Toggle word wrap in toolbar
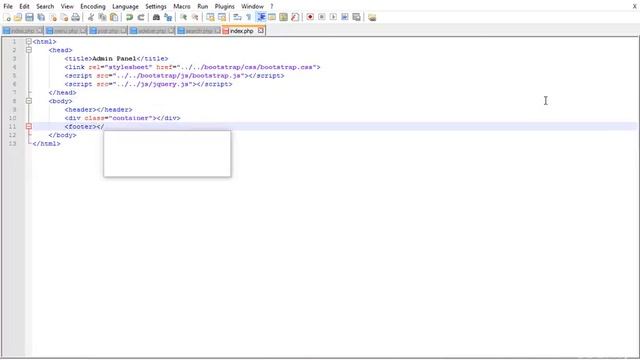The image size is (640, 360). click(237, 17)
